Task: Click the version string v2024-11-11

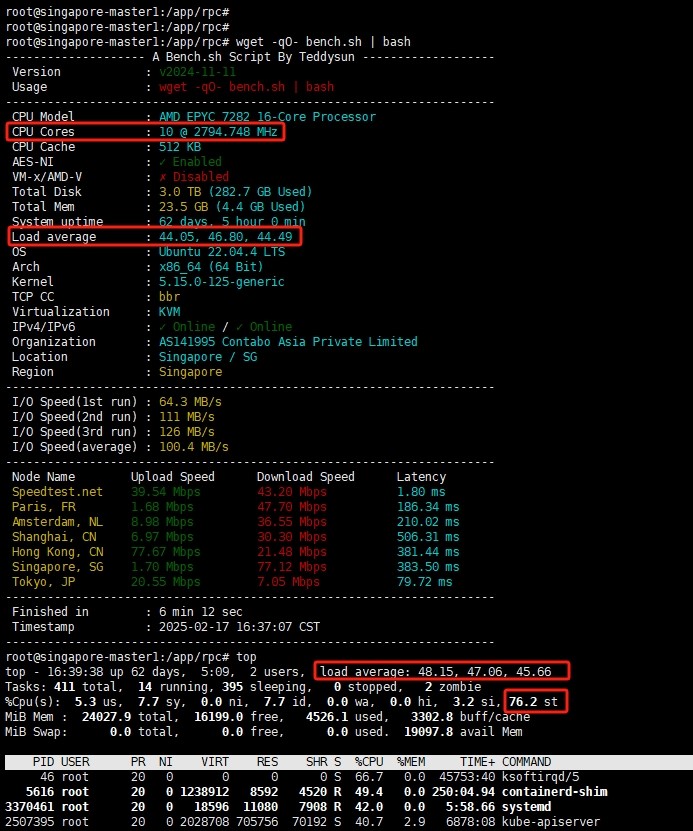Action: click(x=197, y=72)
